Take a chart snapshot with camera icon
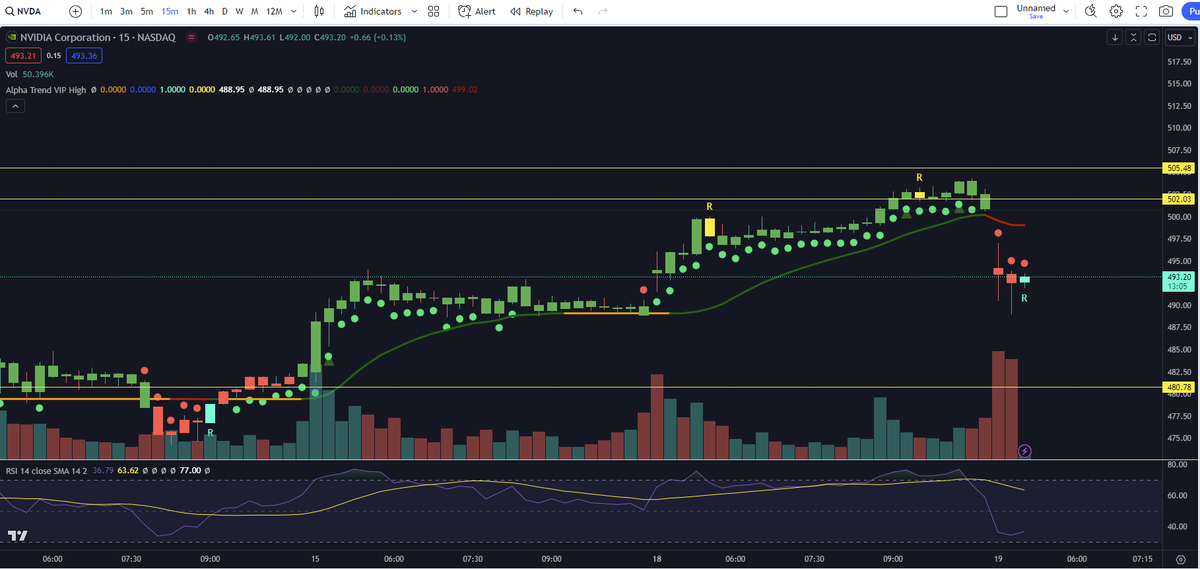This screenshot has width=1200, height=569. pos(1166,11)
